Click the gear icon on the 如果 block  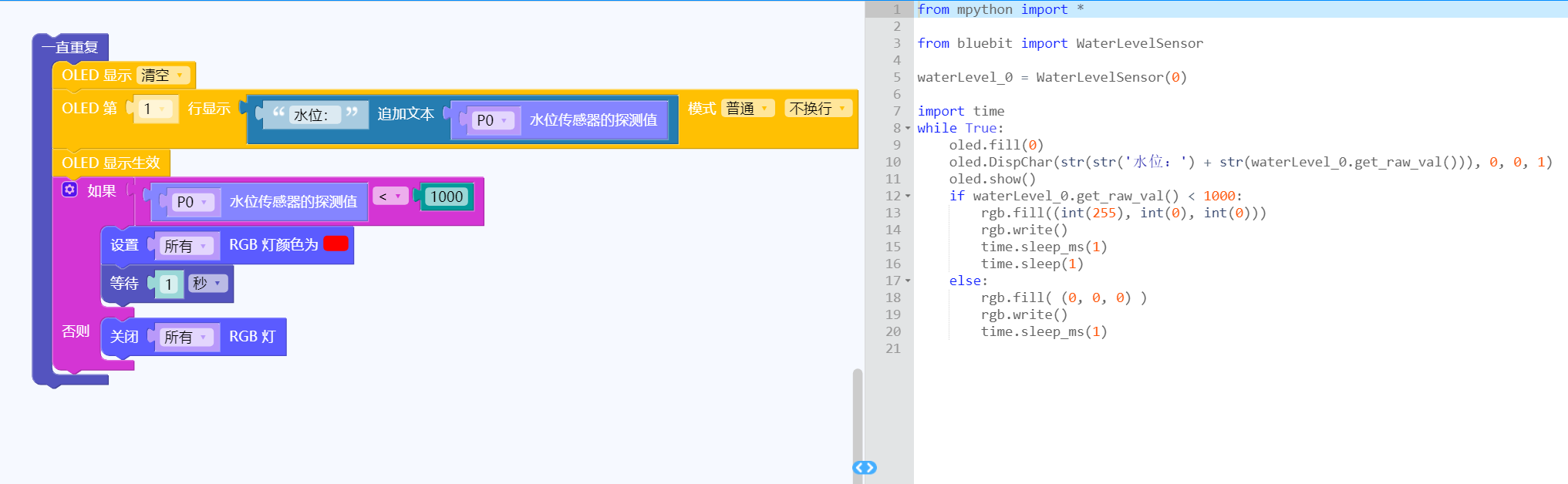click(69, 190)
